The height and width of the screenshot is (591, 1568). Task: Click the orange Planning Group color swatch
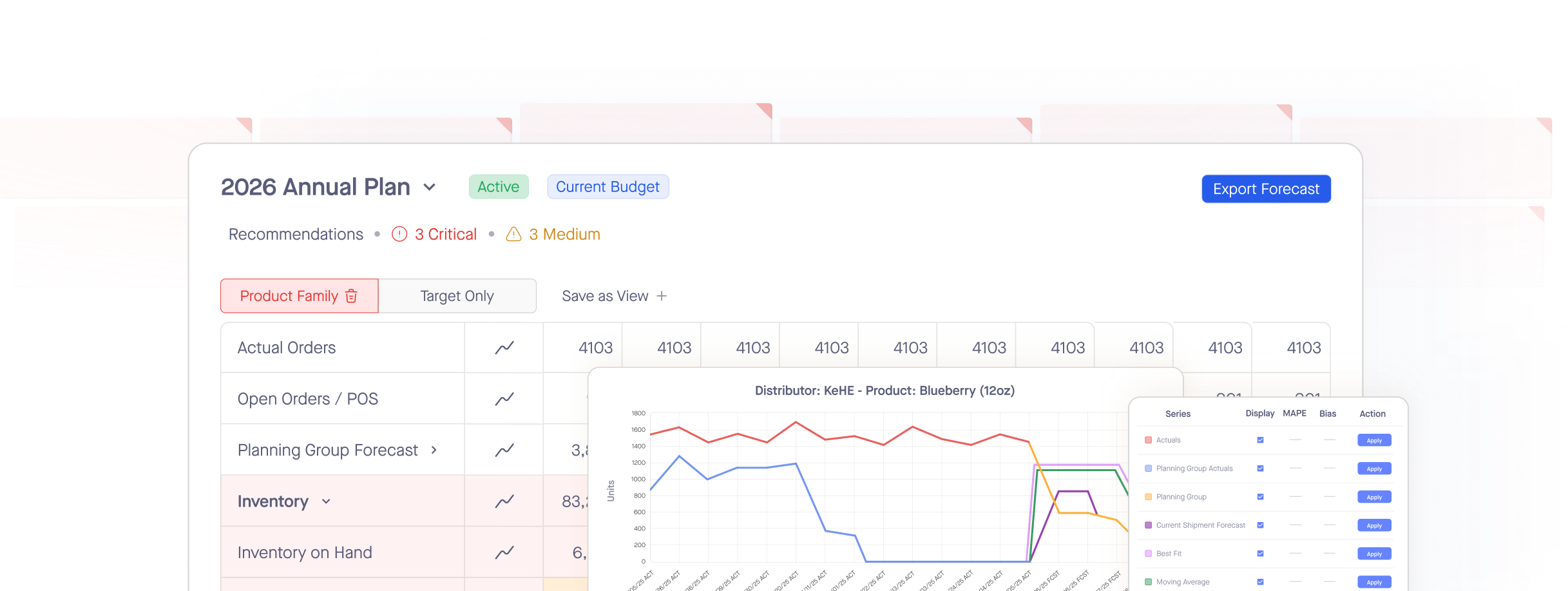coord(1148,497)
